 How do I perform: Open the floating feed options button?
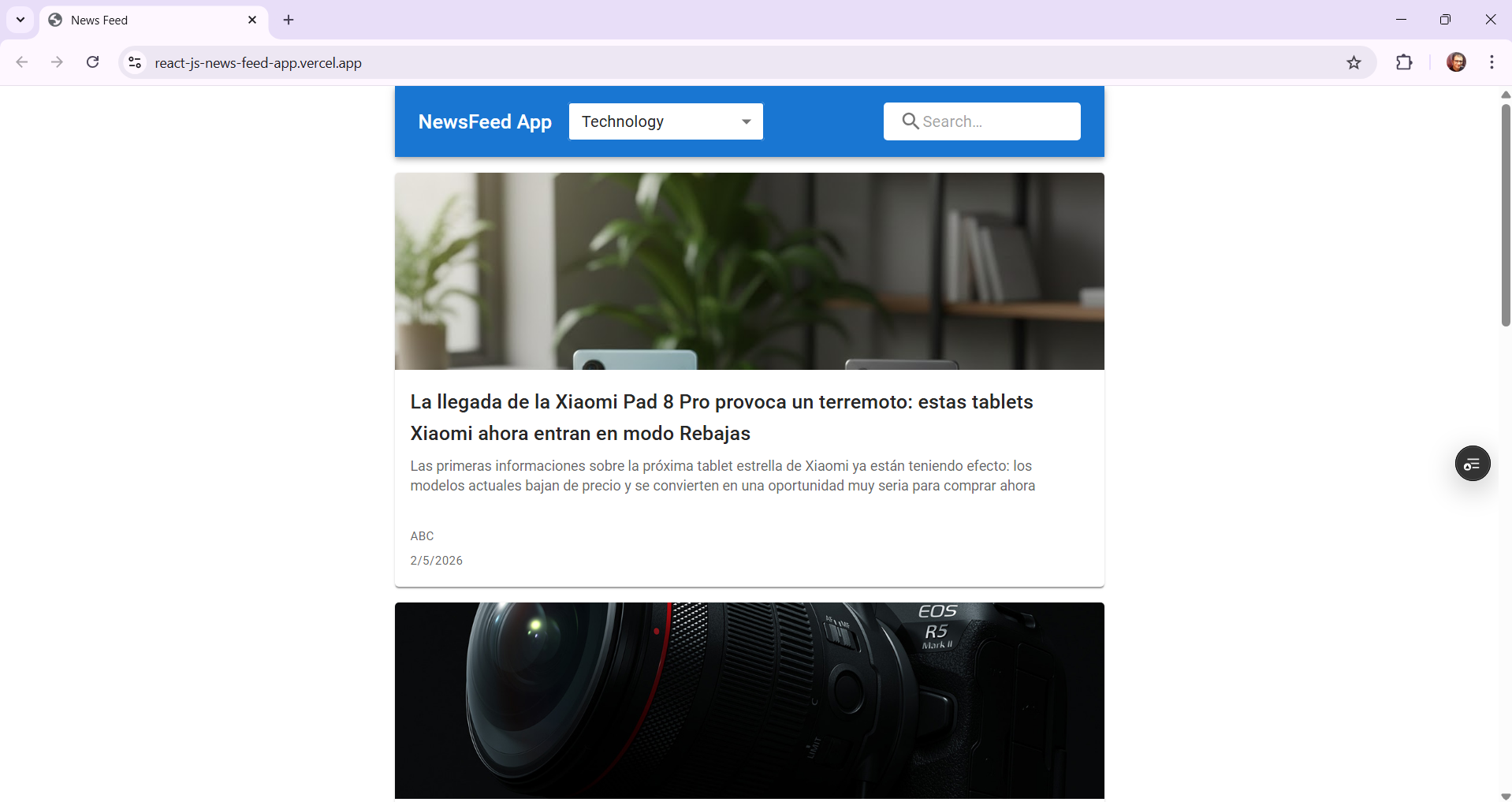[1473, 463]
